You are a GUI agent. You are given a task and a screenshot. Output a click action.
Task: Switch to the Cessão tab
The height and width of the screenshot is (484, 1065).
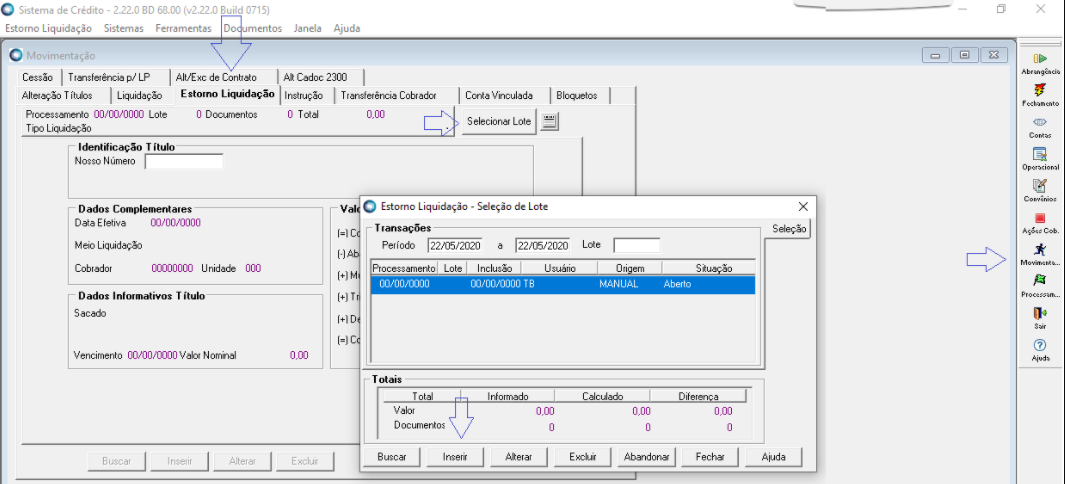37,77
